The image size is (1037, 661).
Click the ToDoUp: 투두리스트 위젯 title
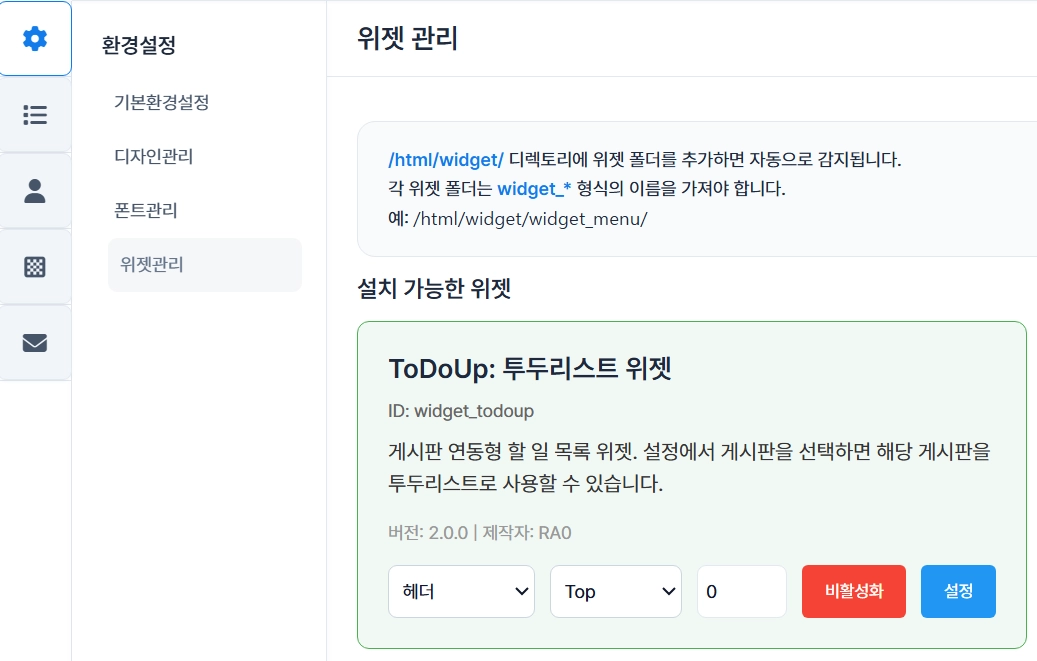coord(529,368)
